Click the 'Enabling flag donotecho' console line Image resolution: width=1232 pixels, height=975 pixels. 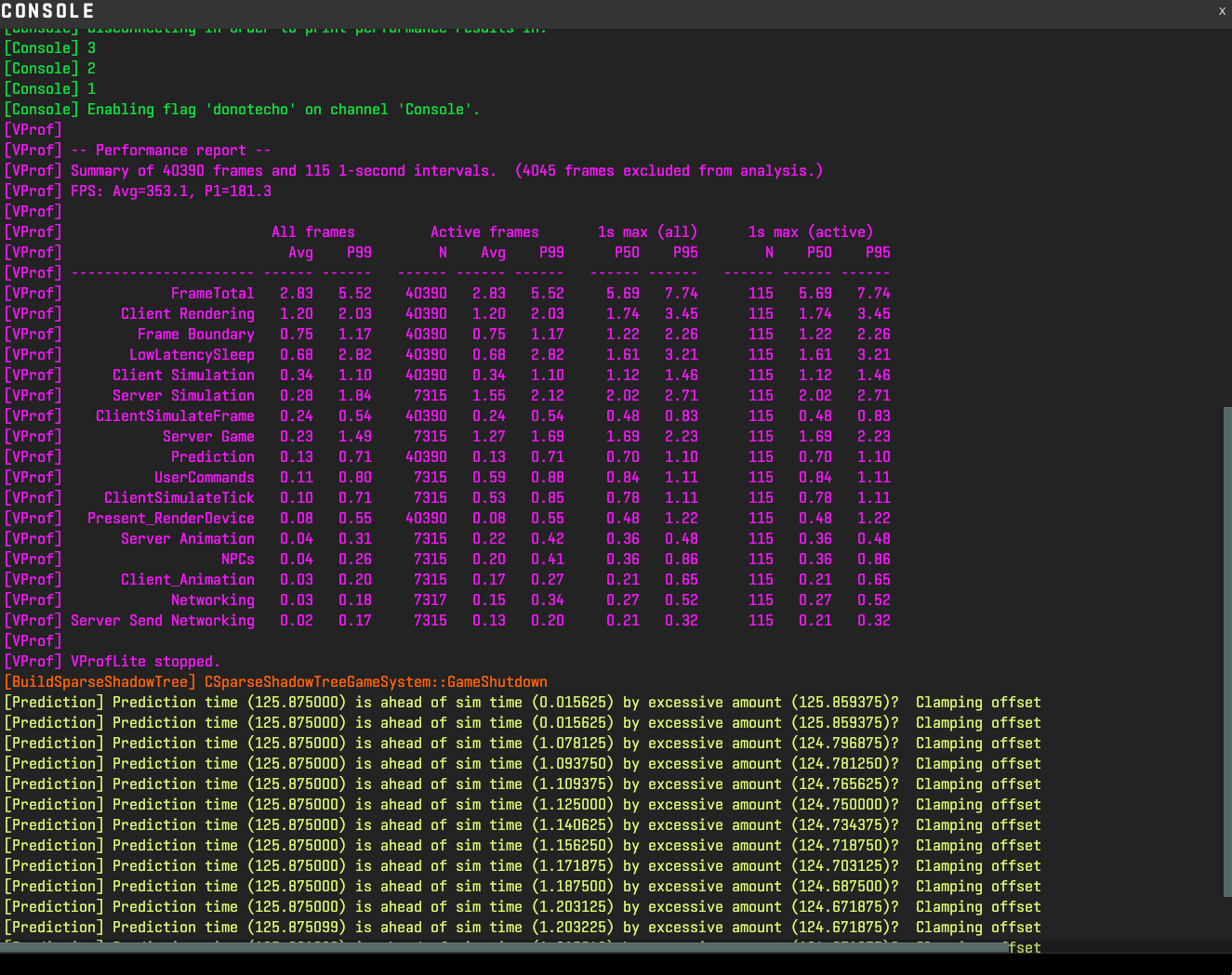(x=284, y=110)
